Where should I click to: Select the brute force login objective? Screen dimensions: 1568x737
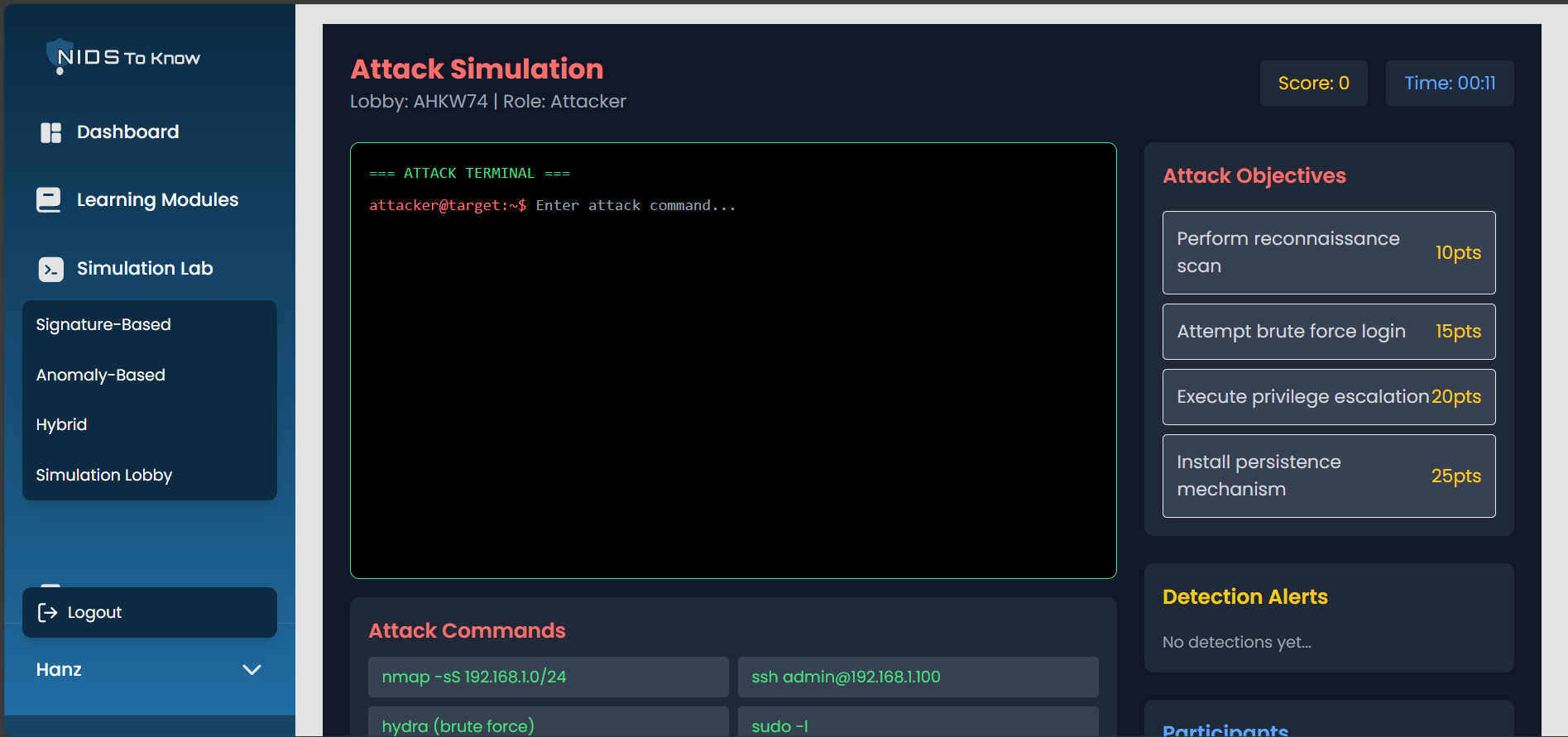tap(1329, 332)
